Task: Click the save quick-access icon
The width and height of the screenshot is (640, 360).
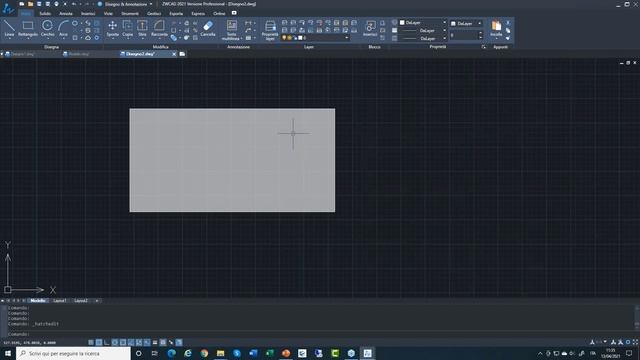Action: point(39,4)
